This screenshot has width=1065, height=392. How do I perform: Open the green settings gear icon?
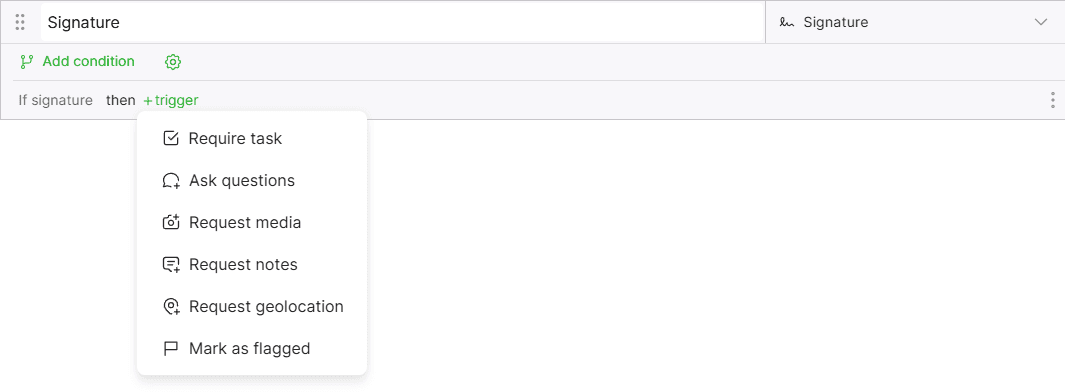[x=173, y=62]
